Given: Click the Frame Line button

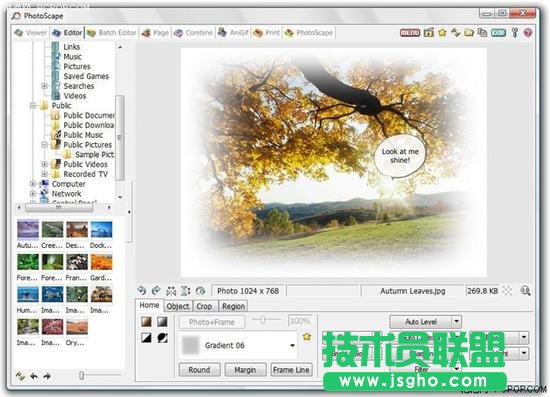Looking at the screenshot, I should (291, 370).
